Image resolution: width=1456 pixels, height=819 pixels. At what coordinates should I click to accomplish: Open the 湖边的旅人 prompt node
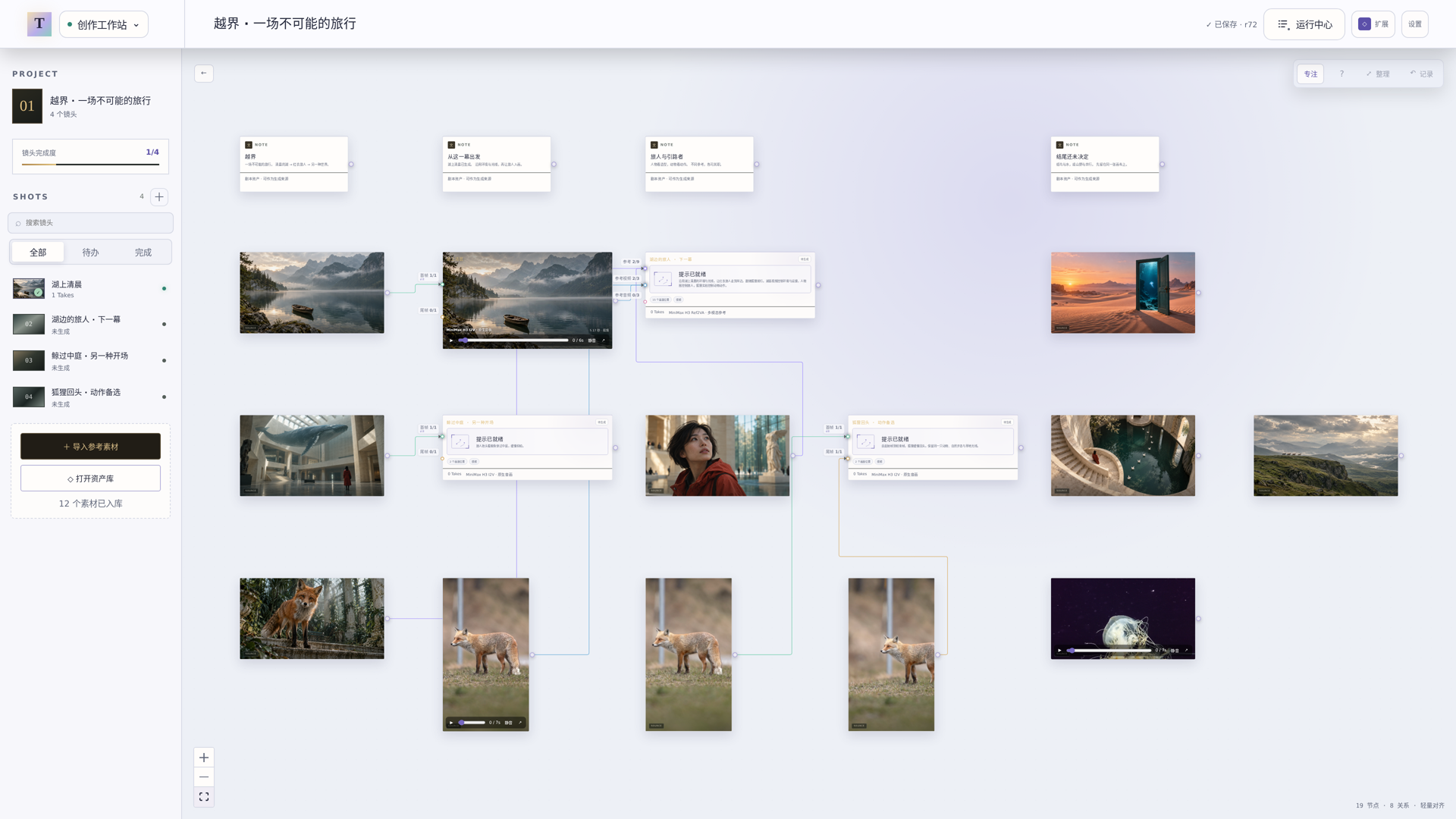[x=730, y=285]
